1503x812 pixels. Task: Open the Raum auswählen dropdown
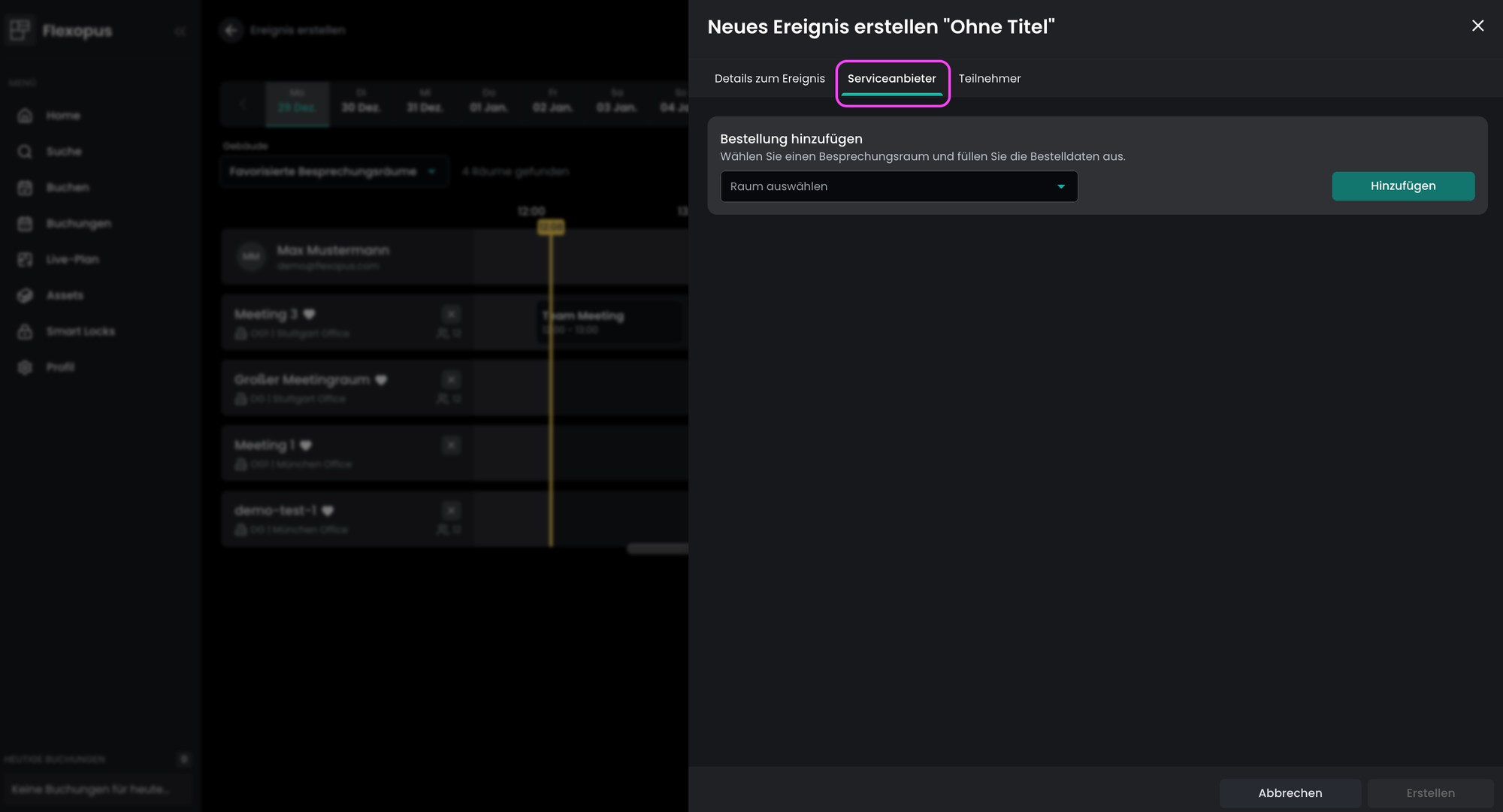pyautogui.click(x=887, y=186)
